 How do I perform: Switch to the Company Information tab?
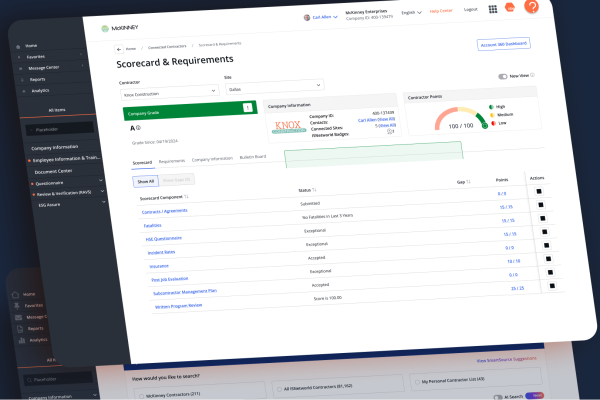click(212, 159)
